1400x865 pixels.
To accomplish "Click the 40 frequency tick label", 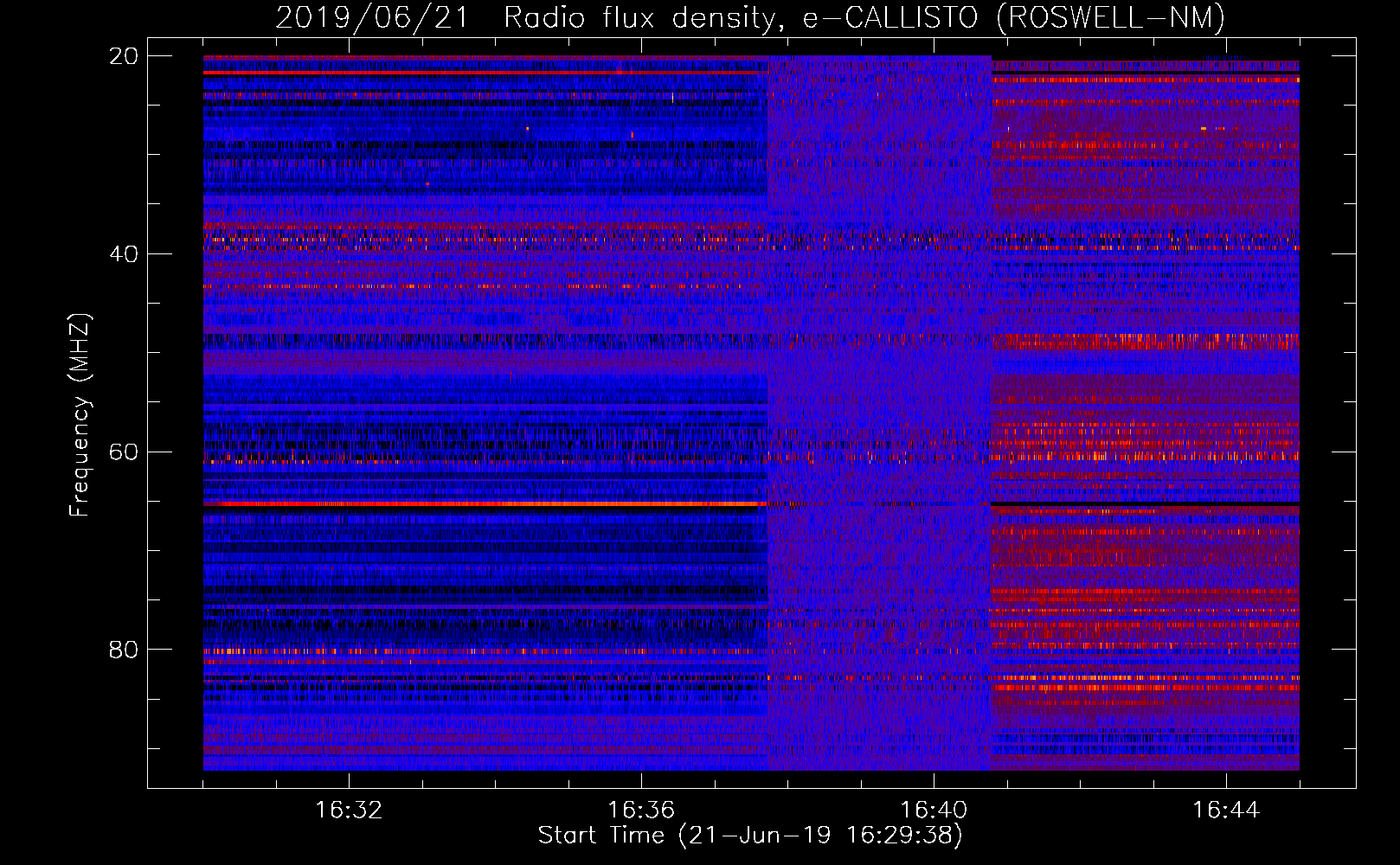I will pos(124,254).
